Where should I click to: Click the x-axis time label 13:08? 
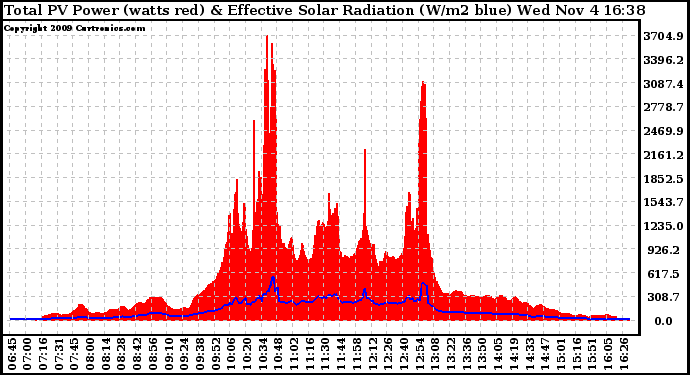click(436, 354)
